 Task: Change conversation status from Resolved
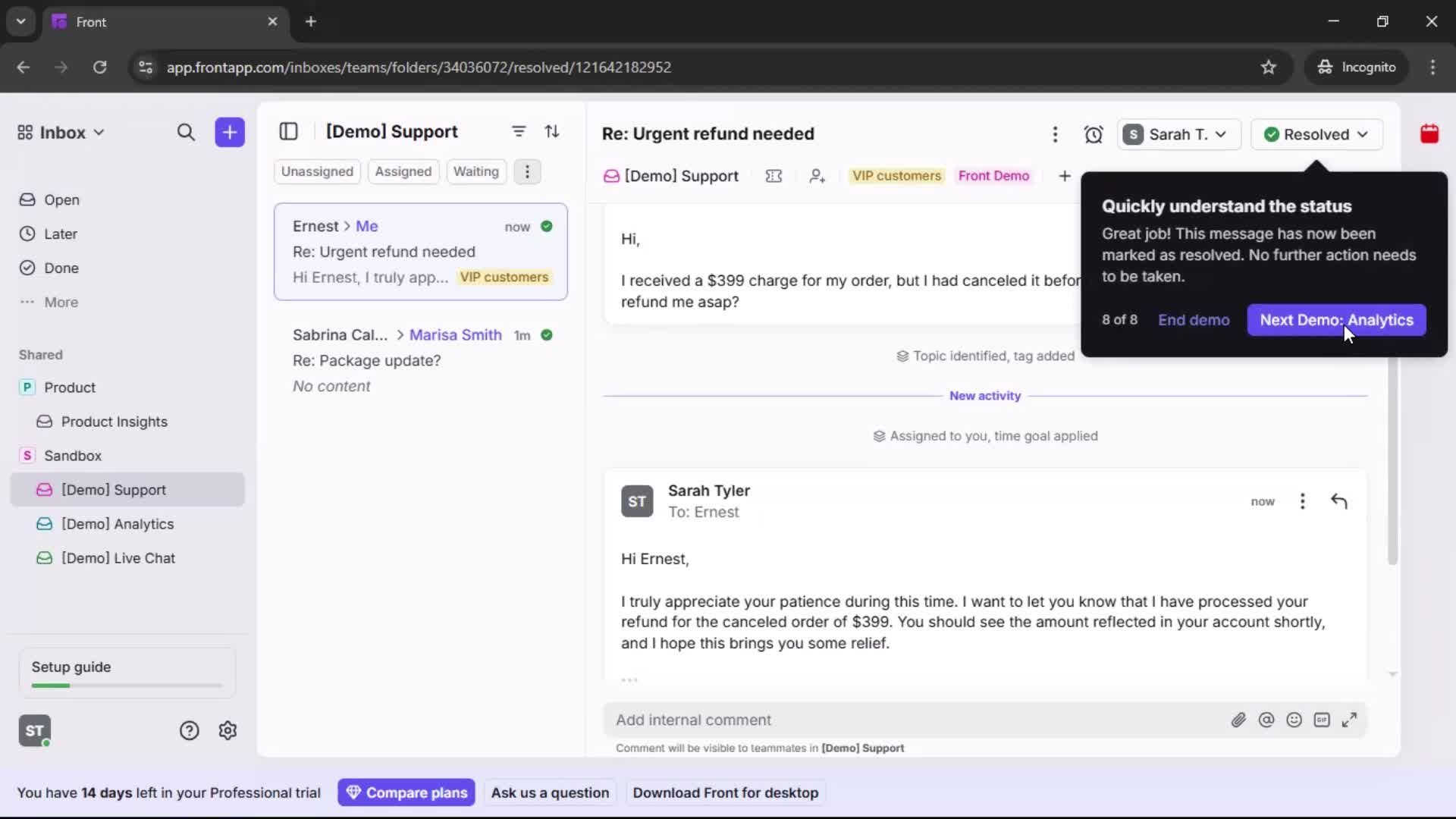coord(1316,134)
